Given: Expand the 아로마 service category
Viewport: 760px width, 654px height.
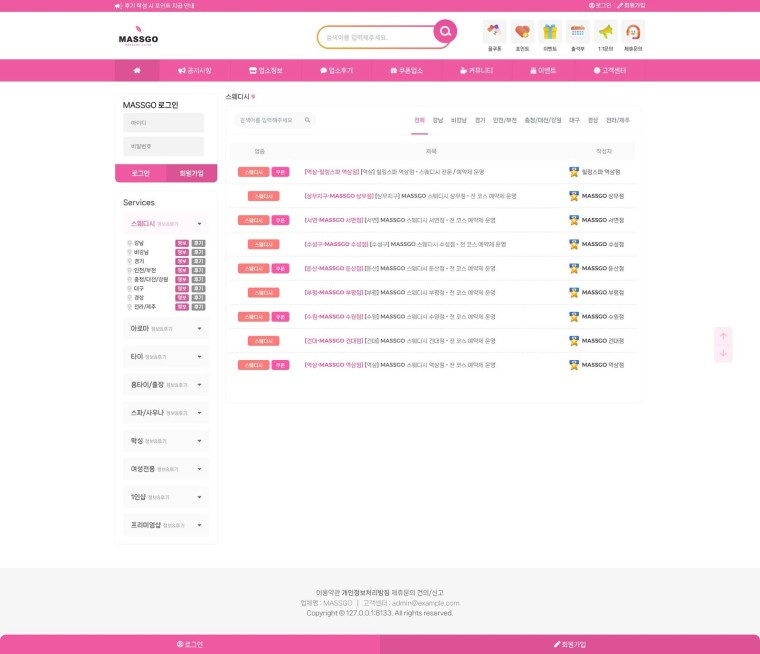Looking at the screenshot, I should [x=166, y=329].
